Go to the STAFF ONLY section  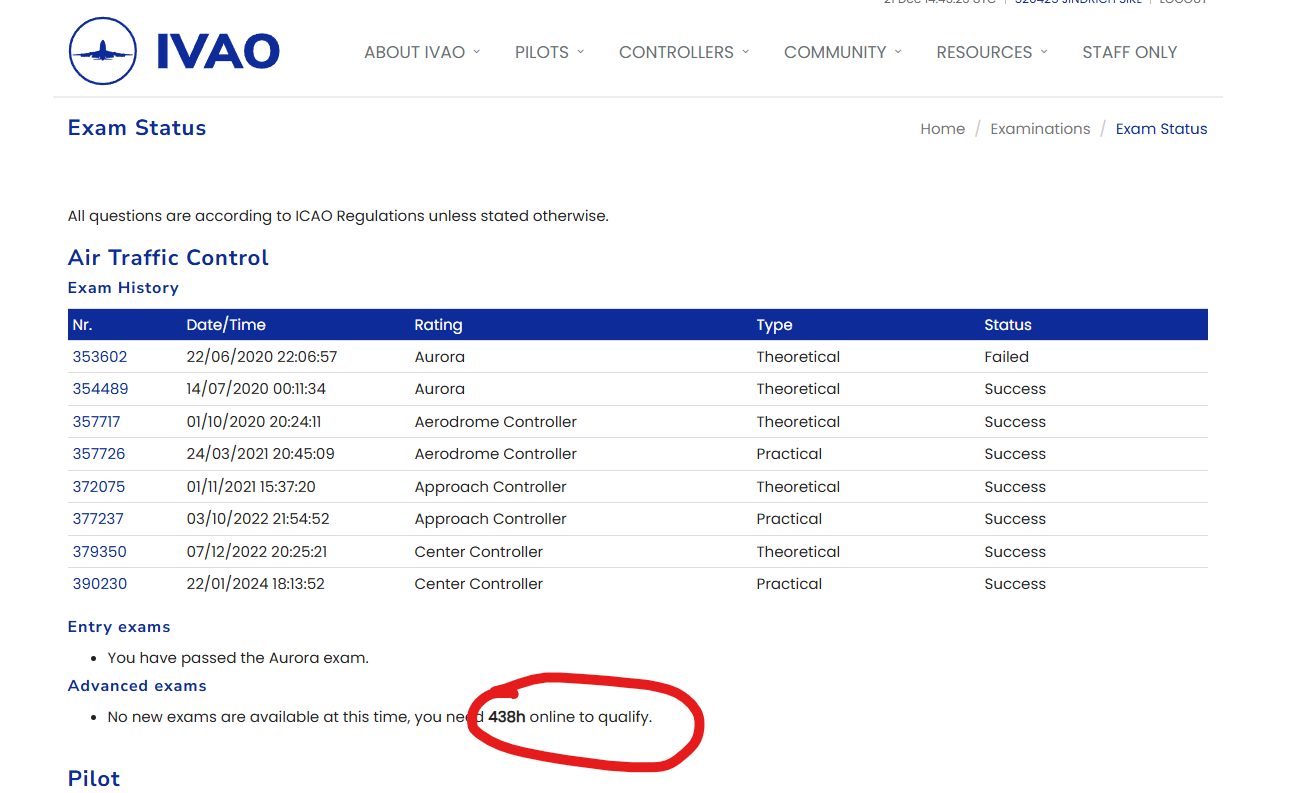click(1130, 52)
